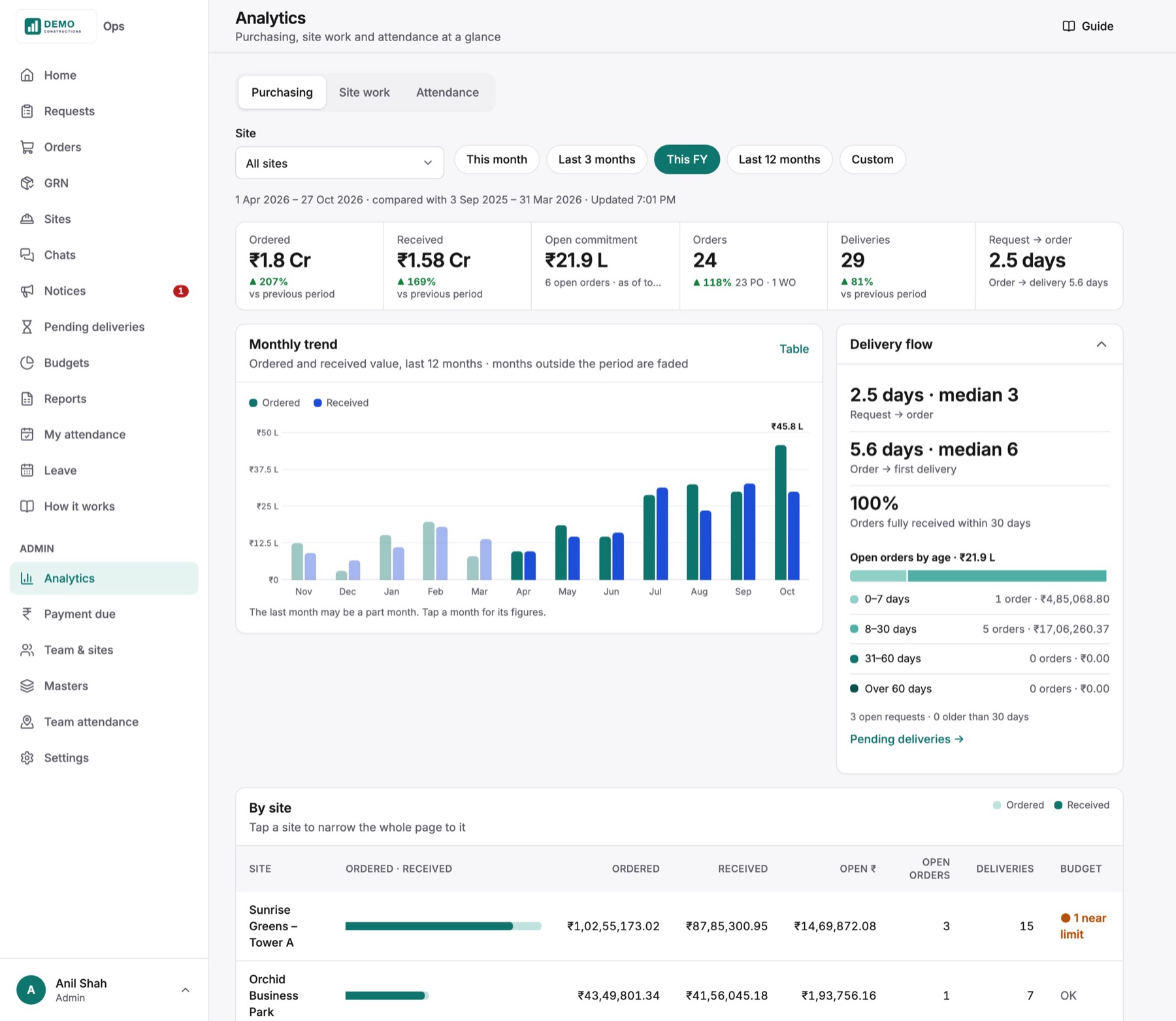Select the This FY period chip

687,159
